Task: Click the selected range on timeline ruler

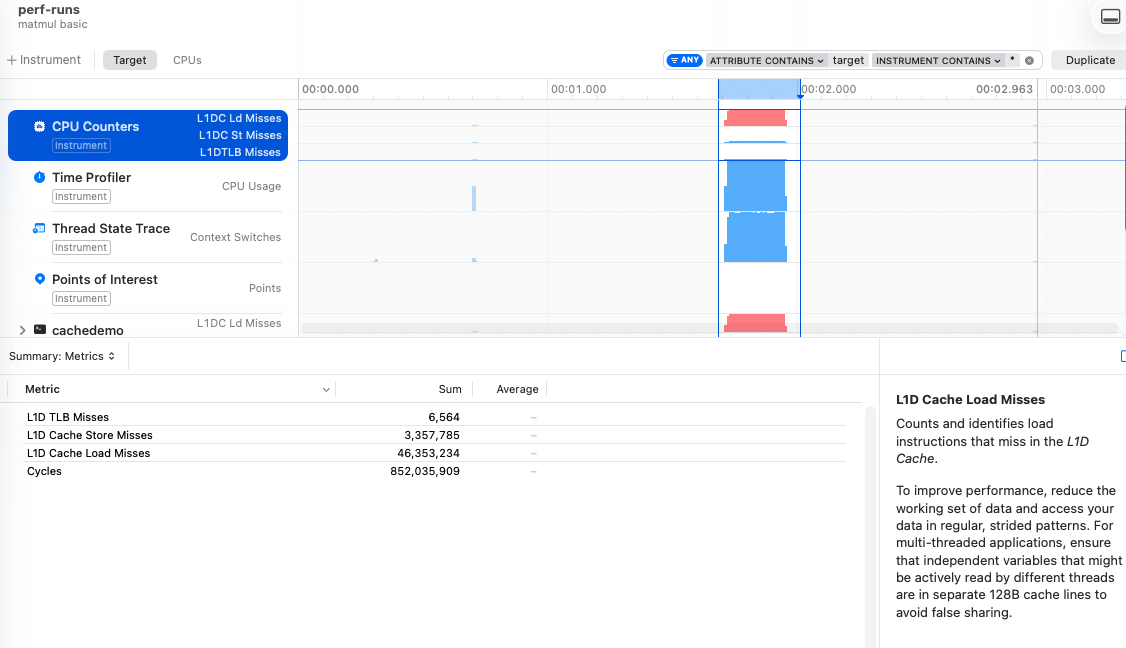Action: tap(759, 89)
